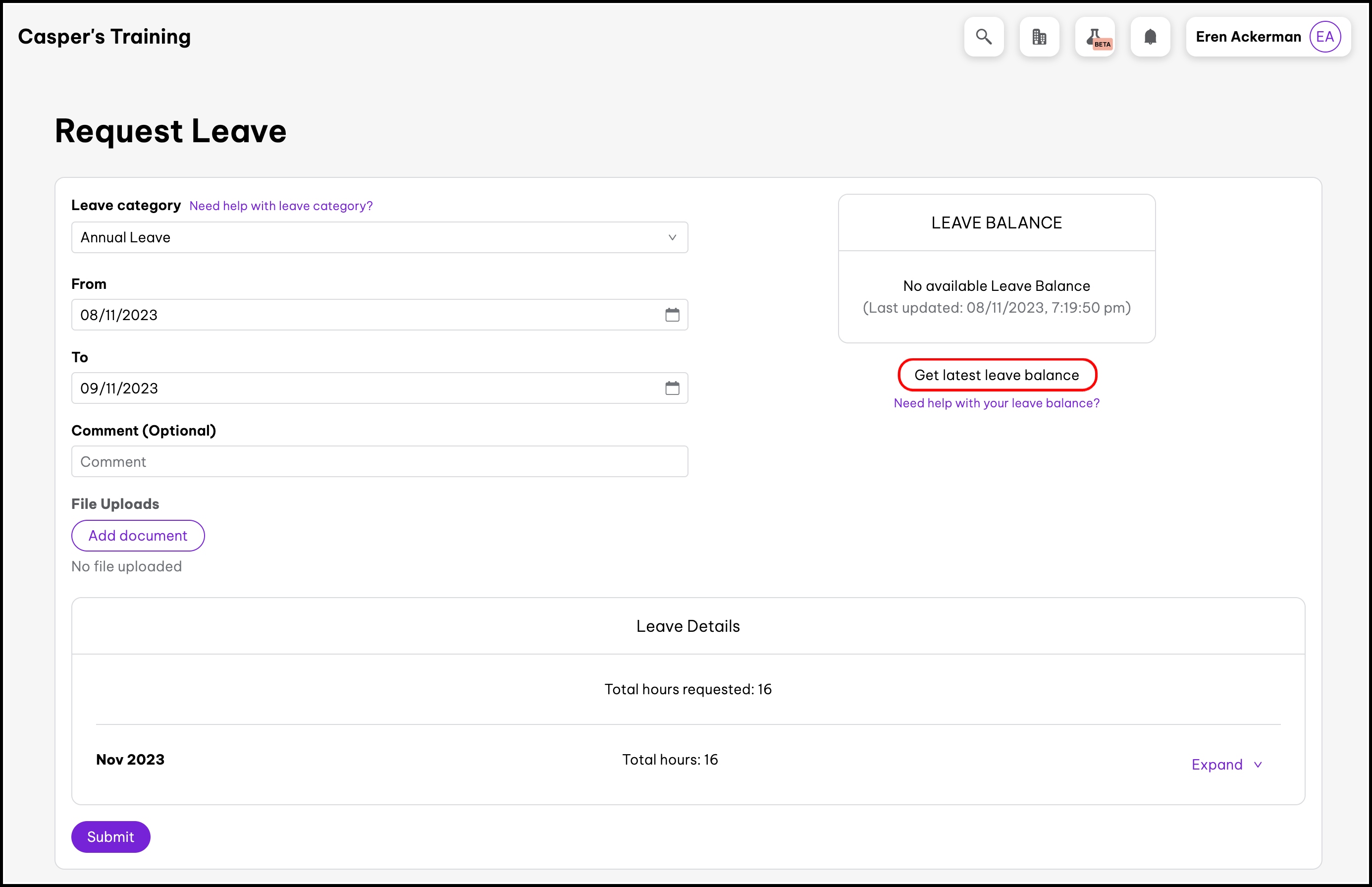Click the chevron beside Expand
The image size is (1372, 887).
point(1258,765)
